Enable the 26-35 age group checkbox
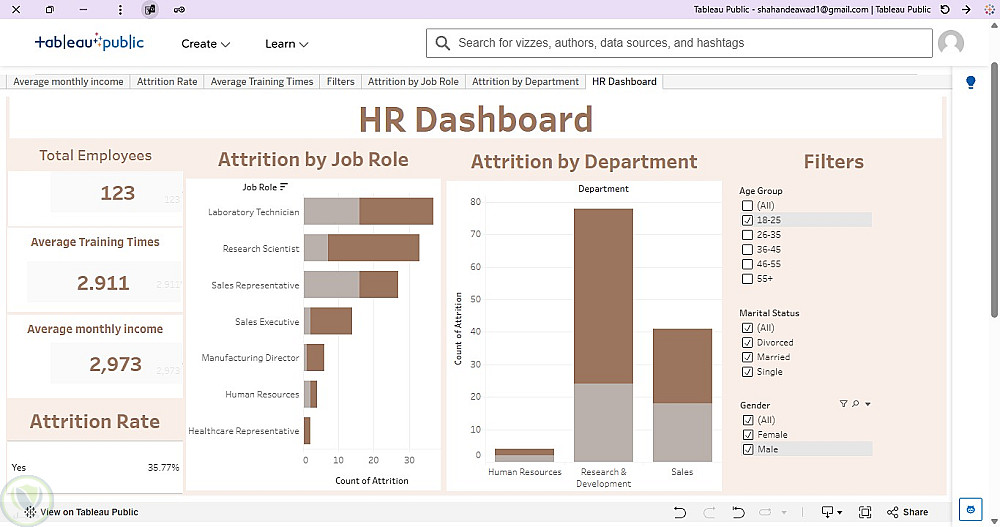 [x=747, y=235]
